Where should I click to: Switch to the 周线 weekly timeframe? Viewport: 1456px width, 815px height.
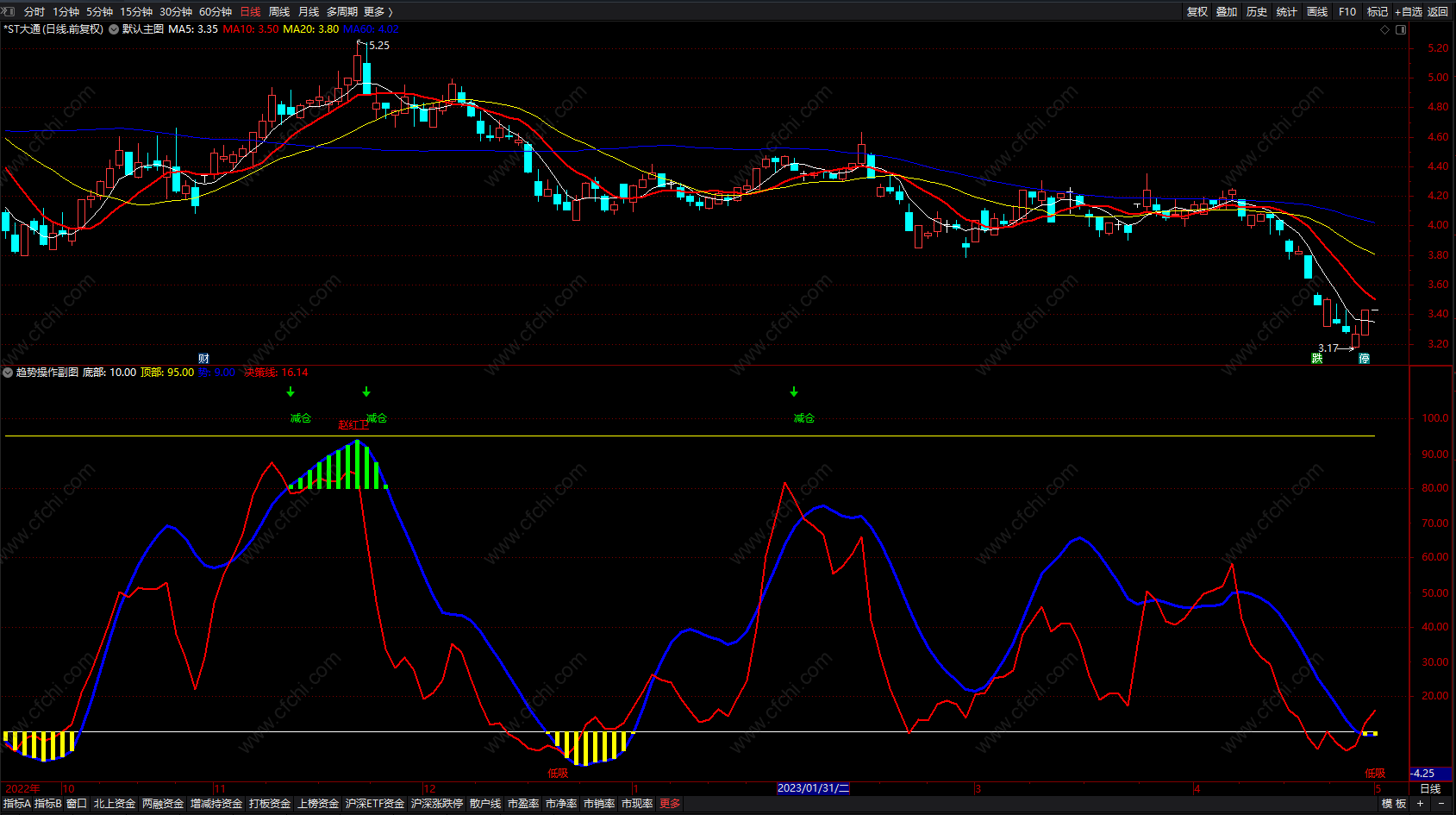coord(279,12)
